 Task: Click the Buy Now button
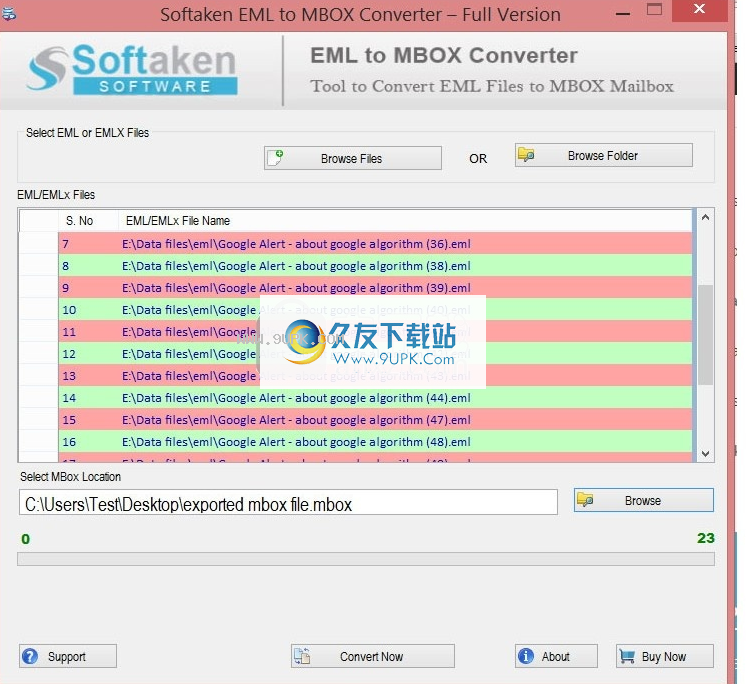click(665, 656)
